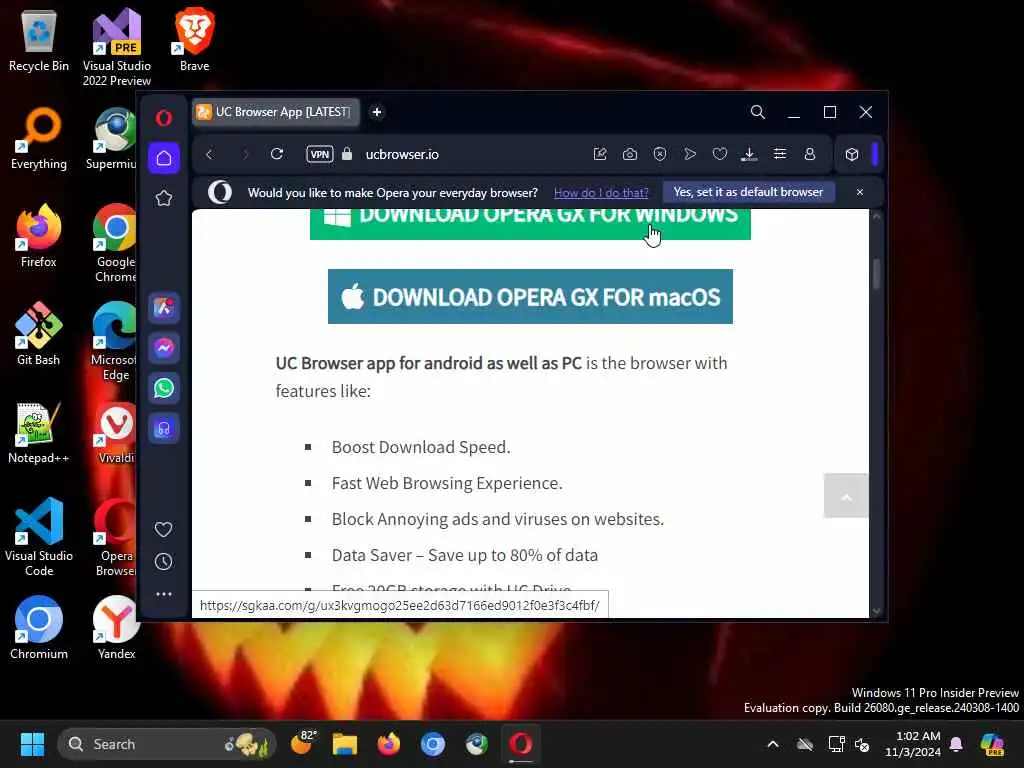
Task: Toggle the VPN badge in address bar
Action: coord(319,155)
